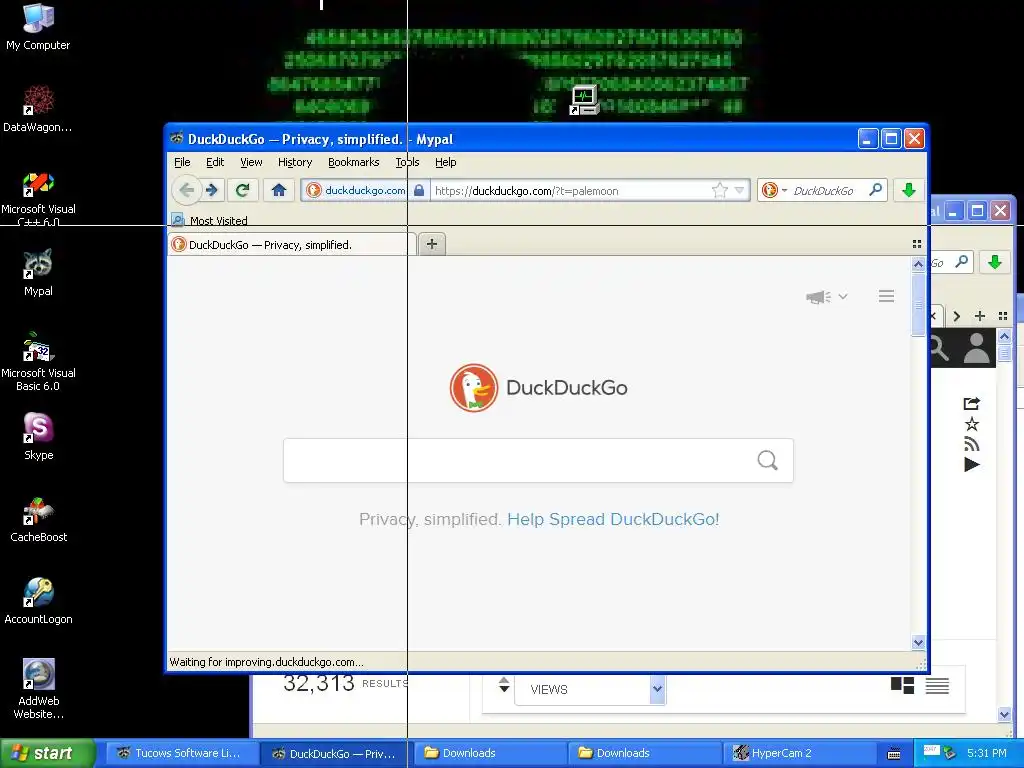1024x768 pixels.
Task: Click the RSS feed icon in back window
Action: click(972, 444)
